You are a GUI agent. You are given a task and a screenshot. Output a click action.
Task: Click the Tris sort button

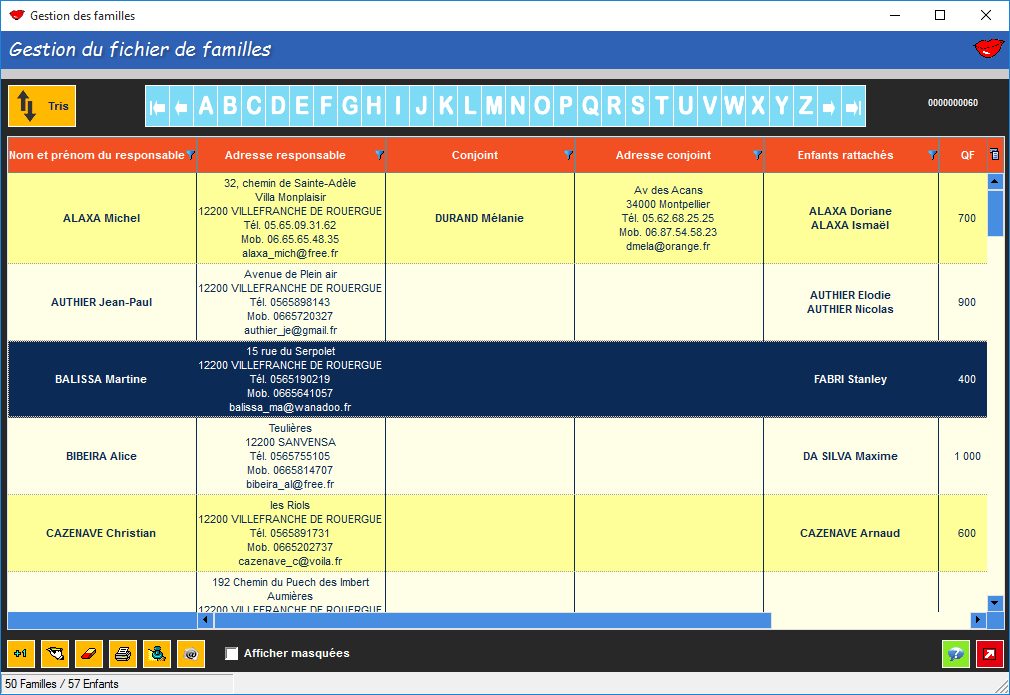click(42, 106)
